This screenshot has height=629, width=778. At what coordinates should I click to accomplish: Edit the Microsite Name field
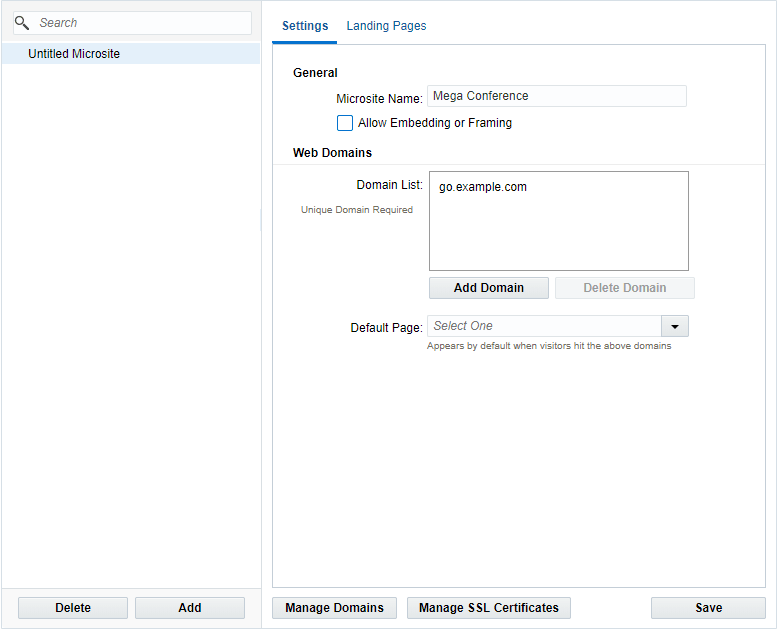(x=557, y=96)
